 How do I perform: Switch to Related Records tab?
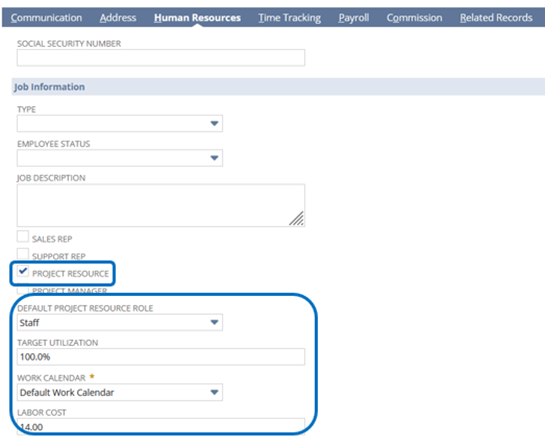[x=496, y=18]
